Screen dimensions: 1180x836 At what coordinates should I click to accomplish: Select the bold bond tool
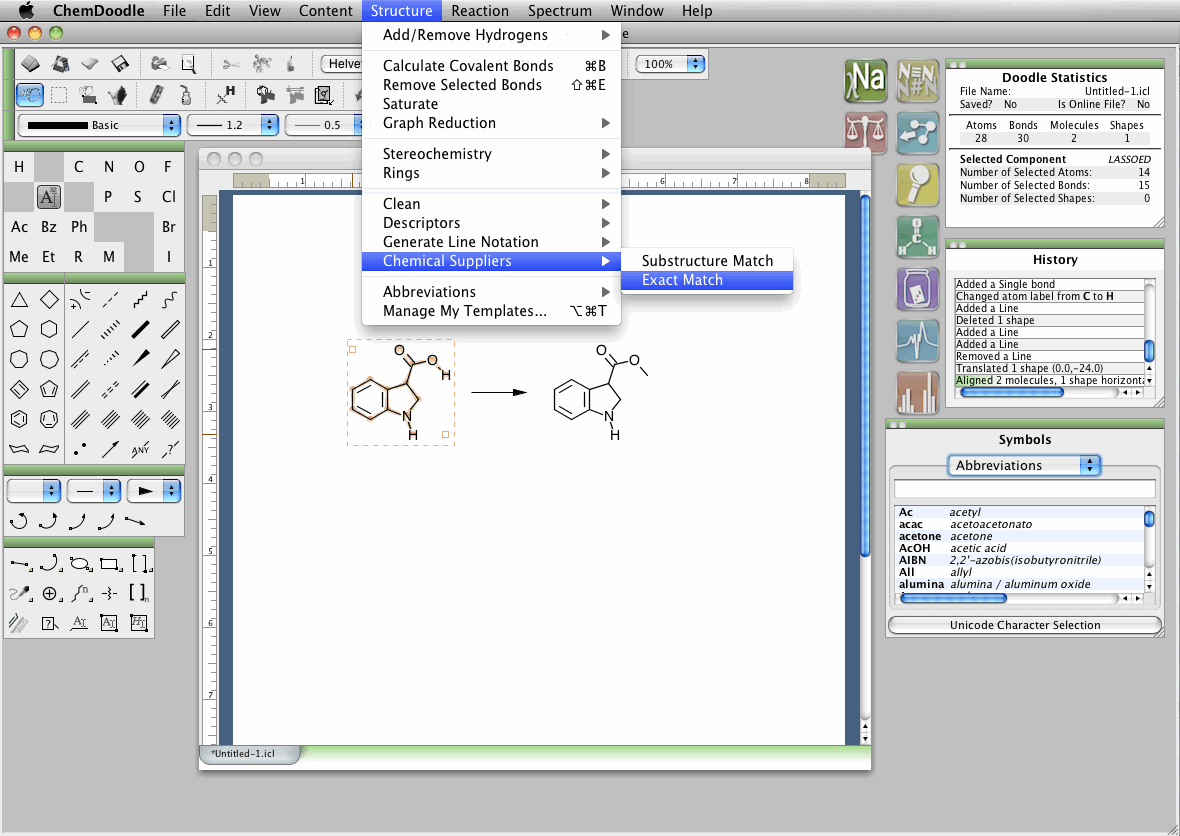(x=141, y=328)
